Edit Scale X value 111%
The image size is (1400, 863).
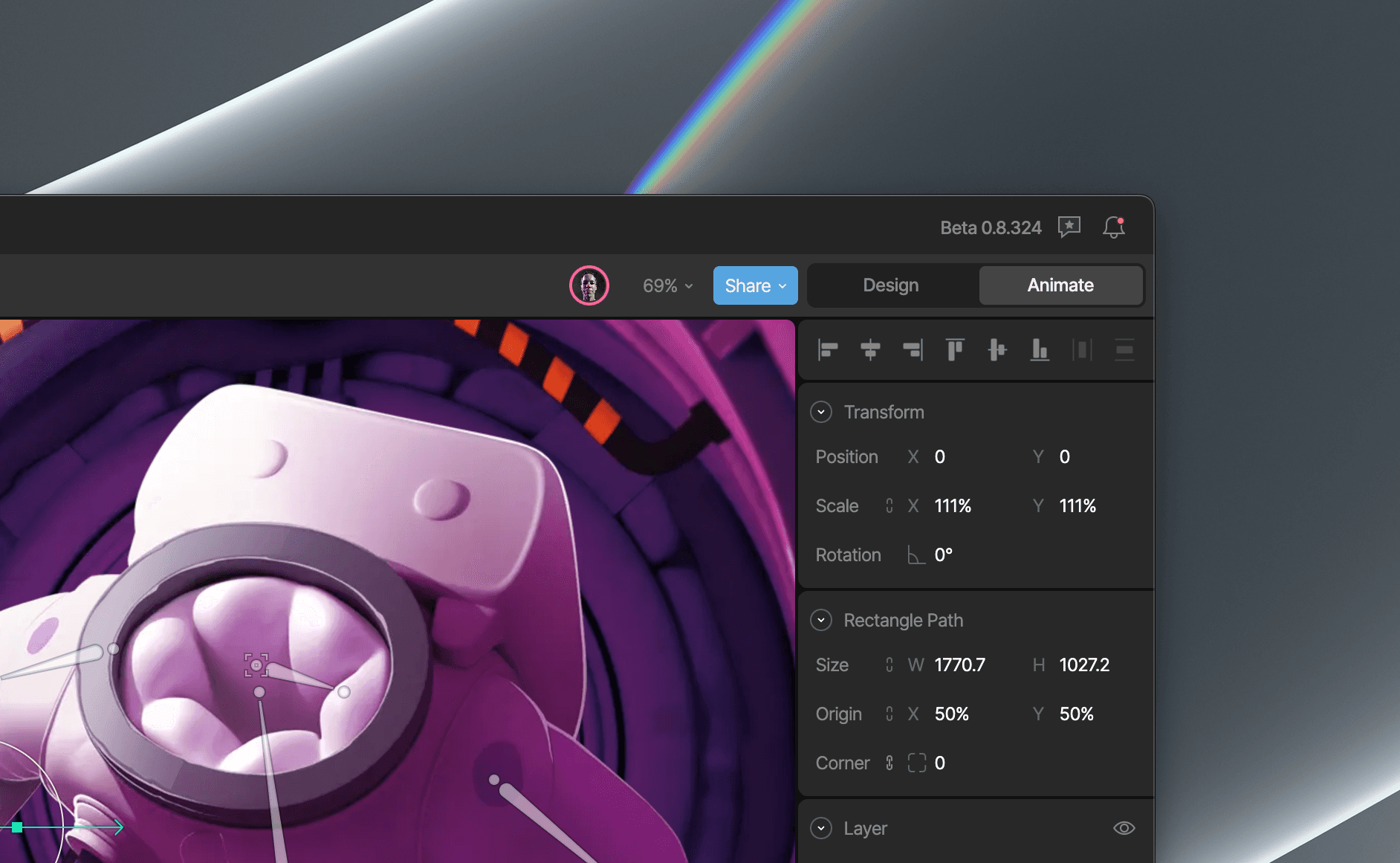click(x=953, y=505)
